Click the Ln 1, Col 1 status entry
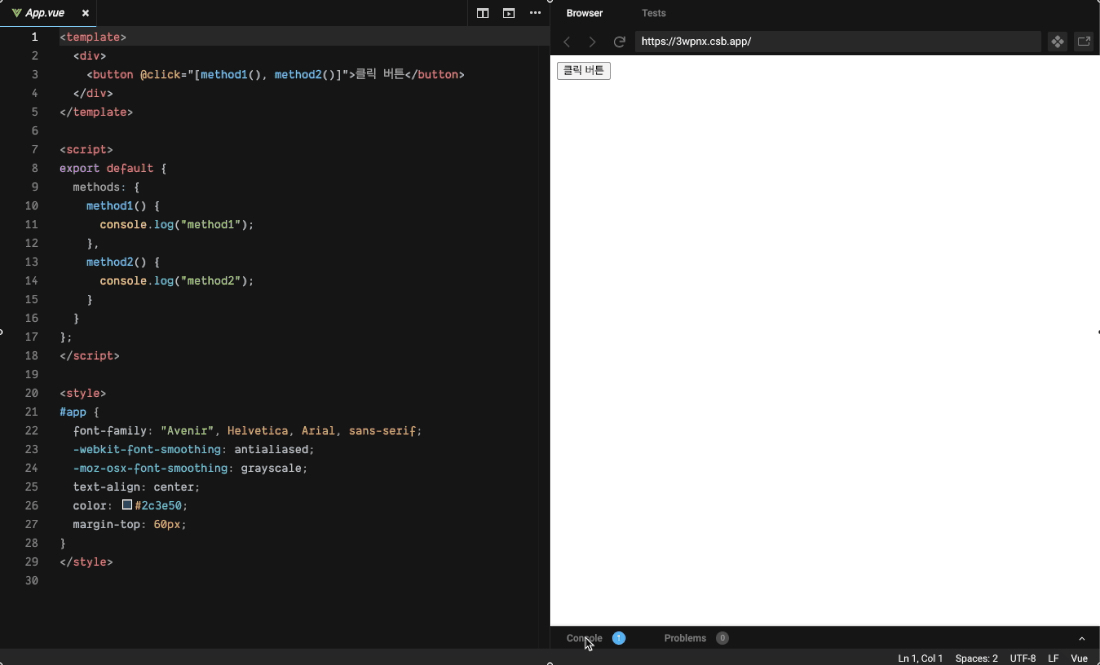The width and height of the screenshot is (1100, 665). tap(920, 659)
